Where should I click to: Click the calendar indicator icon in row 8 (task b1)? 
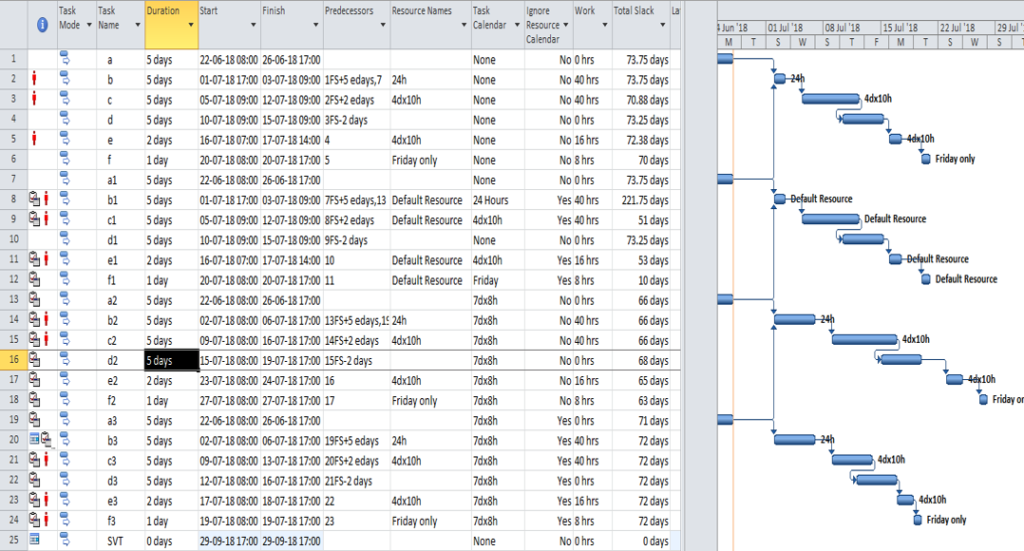35,199
